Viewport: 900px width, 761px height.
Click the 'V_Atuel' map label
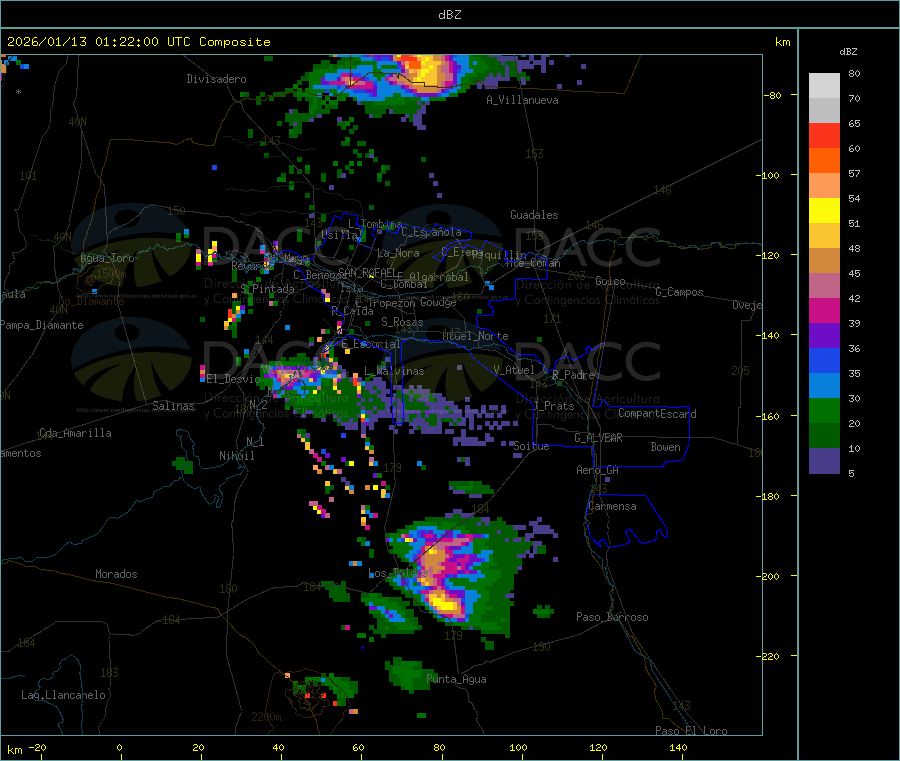tap(514, 370)
